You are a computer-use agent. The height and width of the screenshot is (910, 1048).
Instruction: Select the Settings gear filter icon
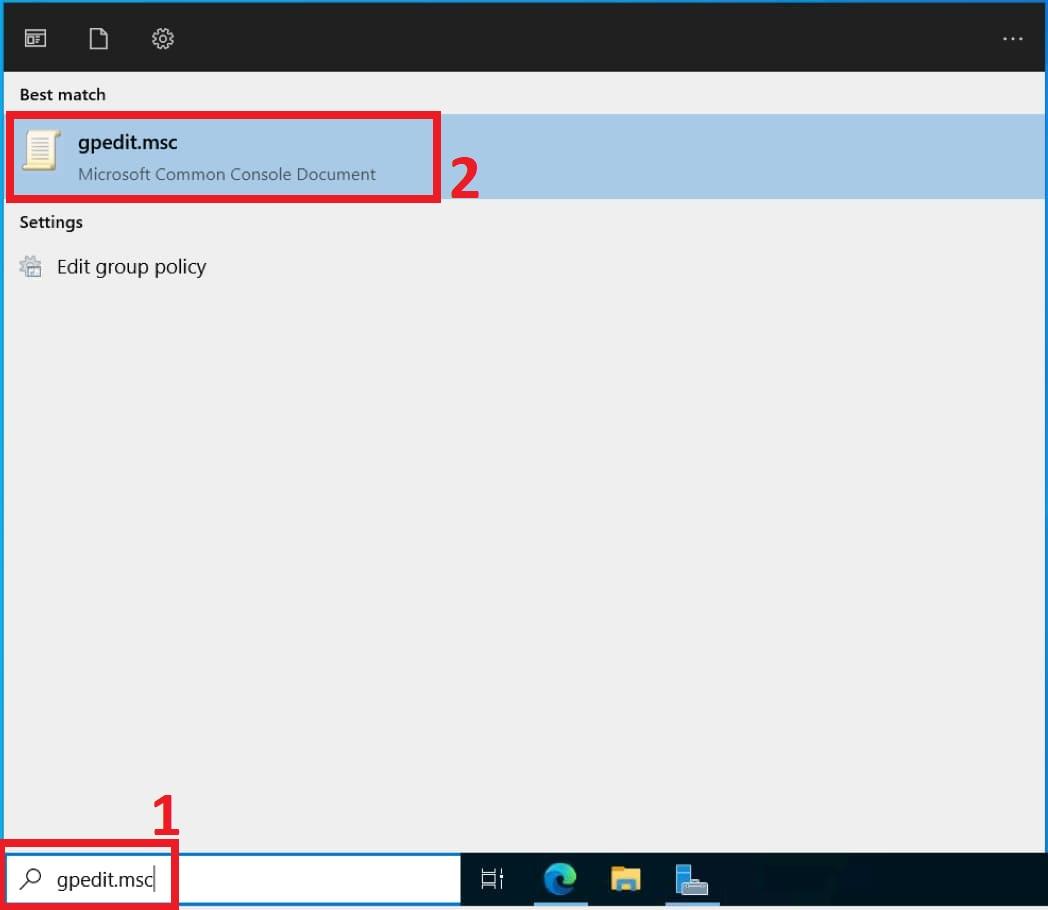[163, 39]
